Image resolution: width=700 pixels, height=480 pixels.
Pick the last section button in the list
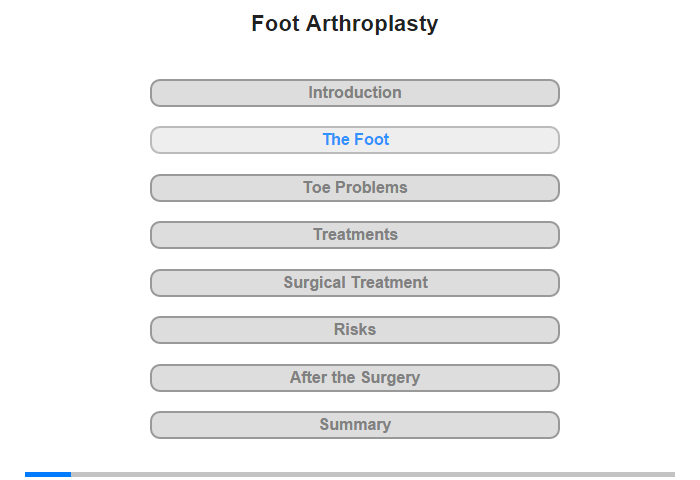click(354, 425)
